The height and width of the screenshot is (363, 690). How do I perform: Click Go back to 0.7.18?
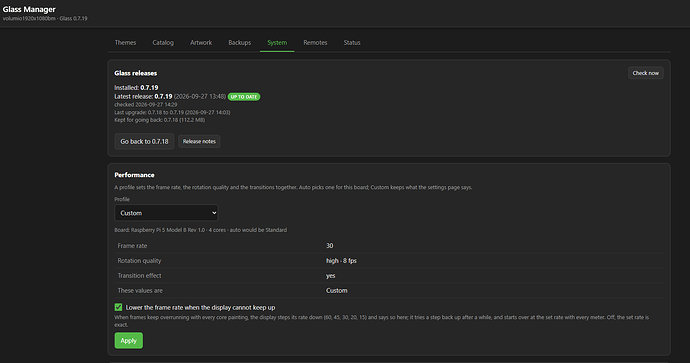(144, 141)
